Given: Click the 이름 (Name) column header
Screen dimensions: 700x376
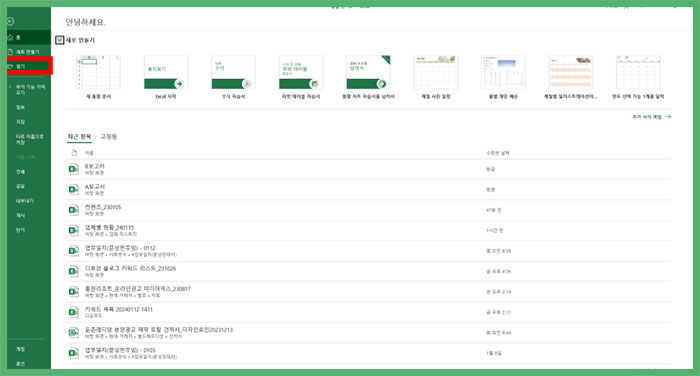Looking at the screenshot, I should tap(89, 153).
